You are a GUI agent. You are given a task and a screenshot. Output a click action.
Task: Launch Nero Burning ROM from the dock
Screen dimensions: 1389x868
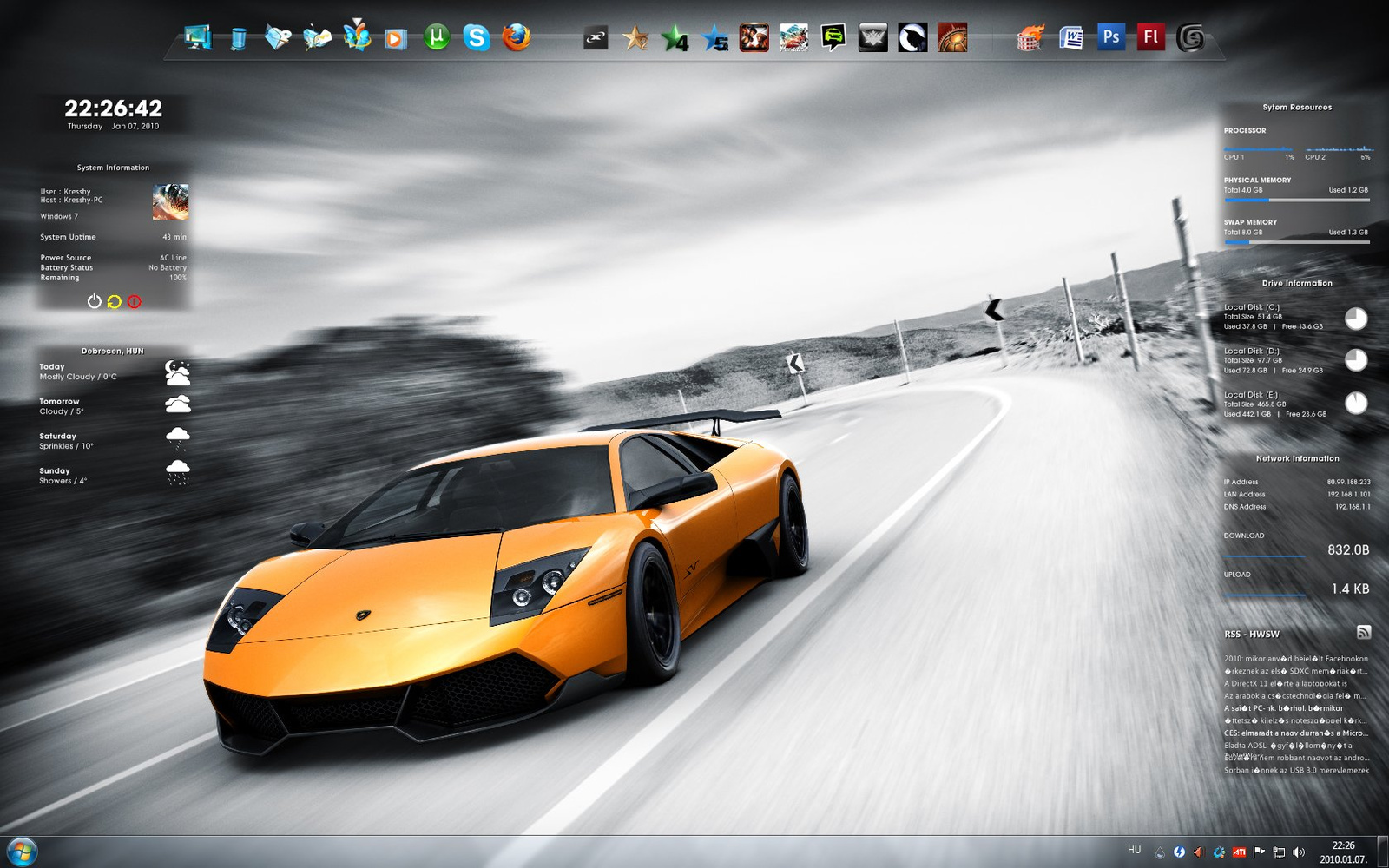coord(1030,38)
